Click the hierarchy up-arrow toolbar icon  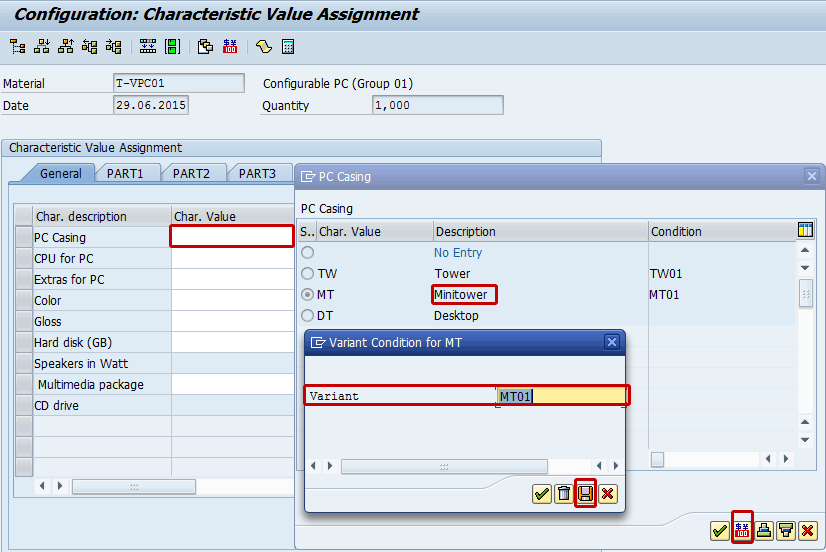click(66, 47)
